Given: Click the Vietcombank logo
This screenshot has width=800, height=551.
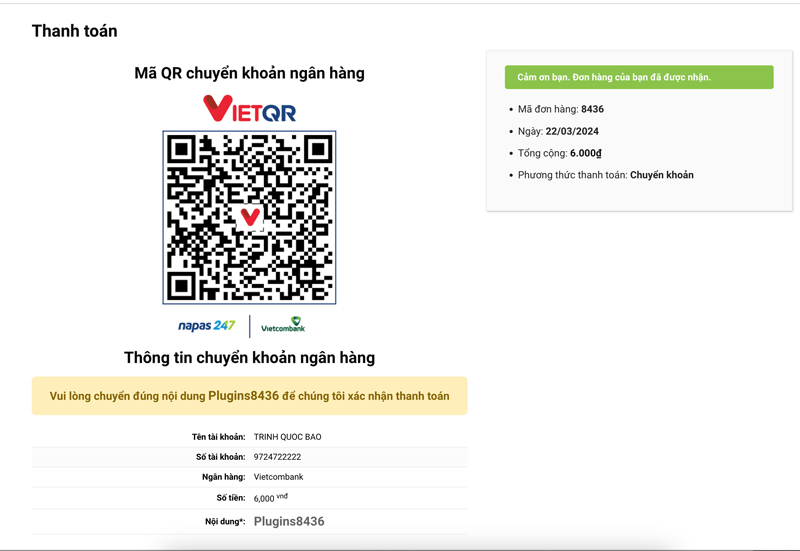Looking at the screenshot, I should click(283, 326).
